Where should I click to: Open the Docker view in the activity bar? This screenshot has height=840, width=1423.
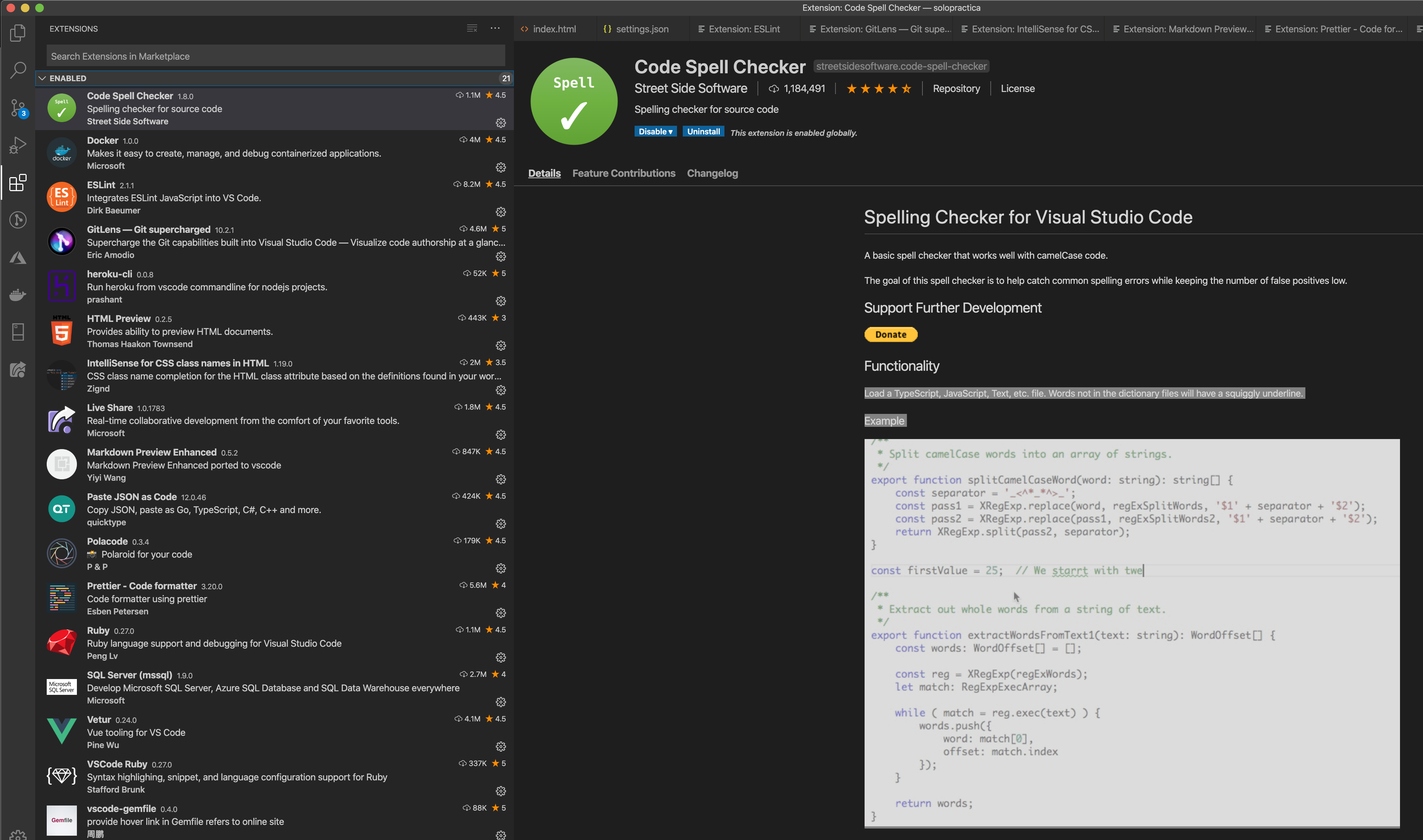pos(17,295)
